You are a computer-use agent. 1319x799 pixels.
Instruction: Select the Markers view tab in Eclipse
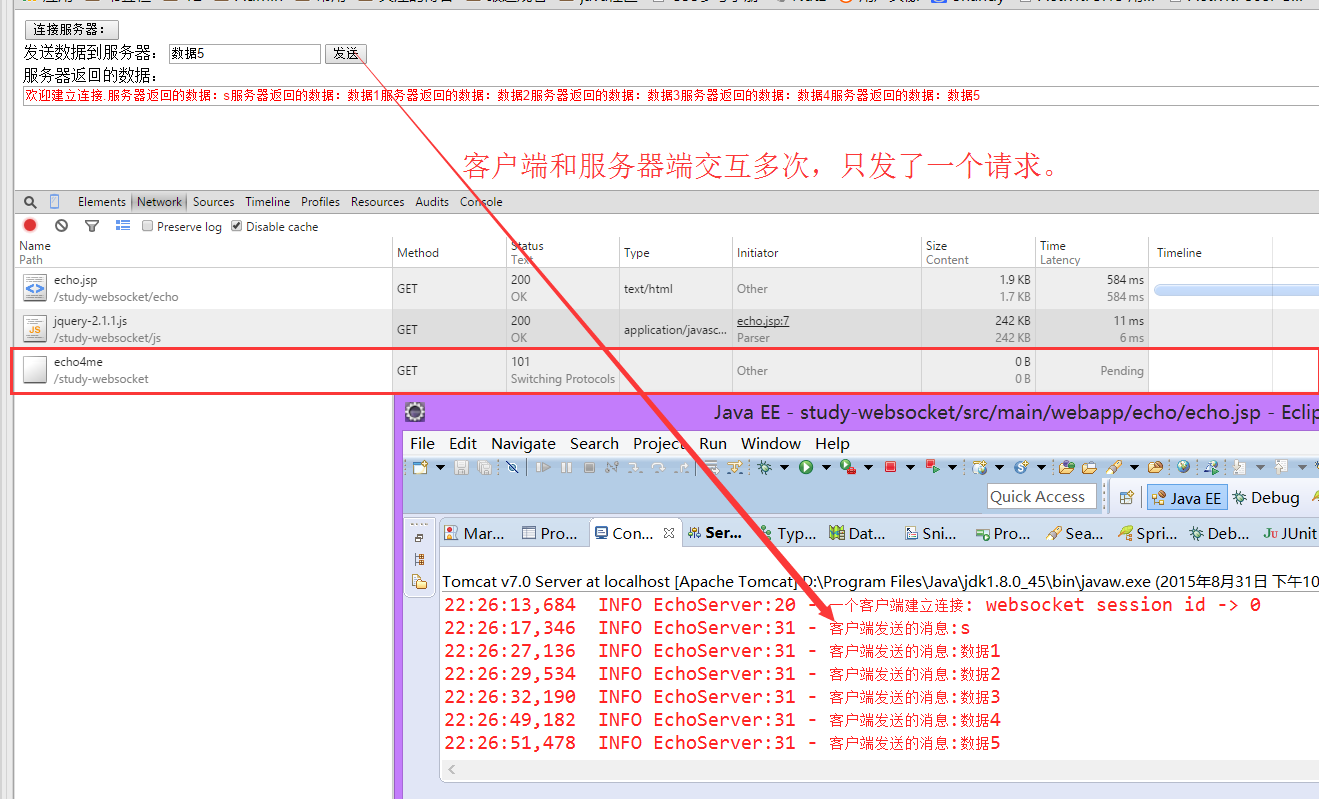(474, 533)
